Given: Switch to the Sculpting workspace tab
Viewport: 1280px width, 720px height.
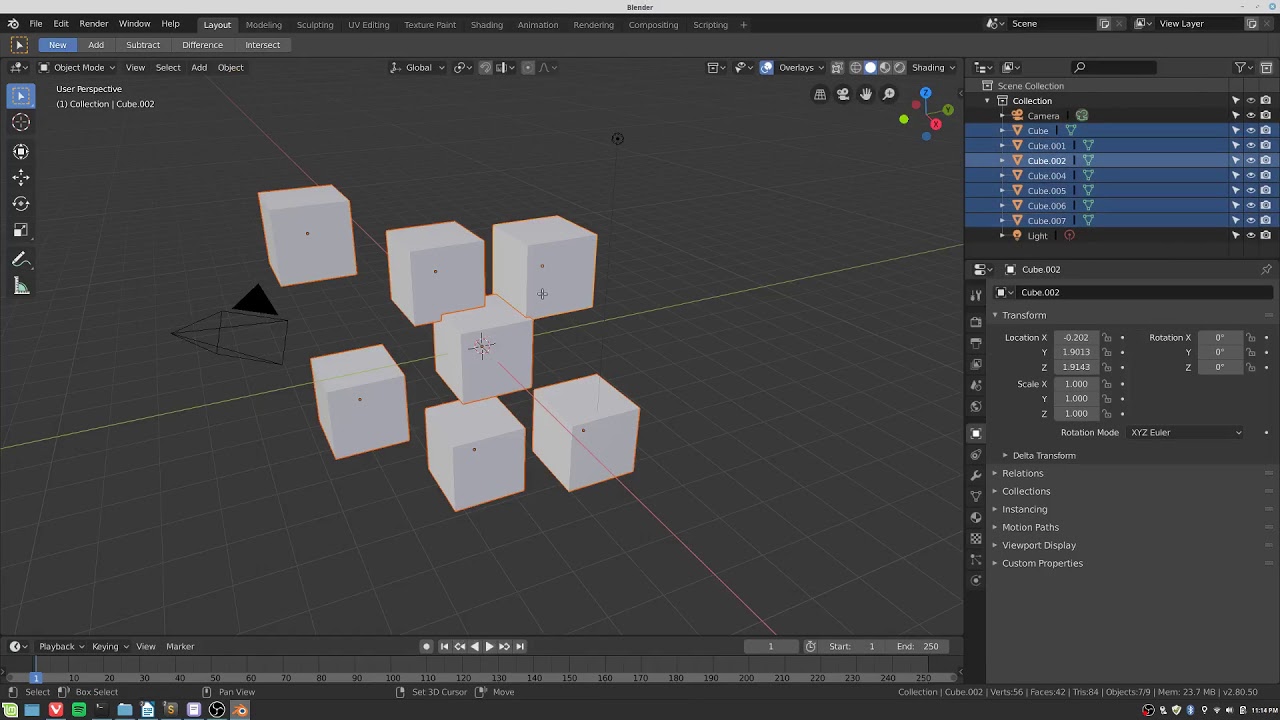Looking at the screenshot, I should (315, 24).
